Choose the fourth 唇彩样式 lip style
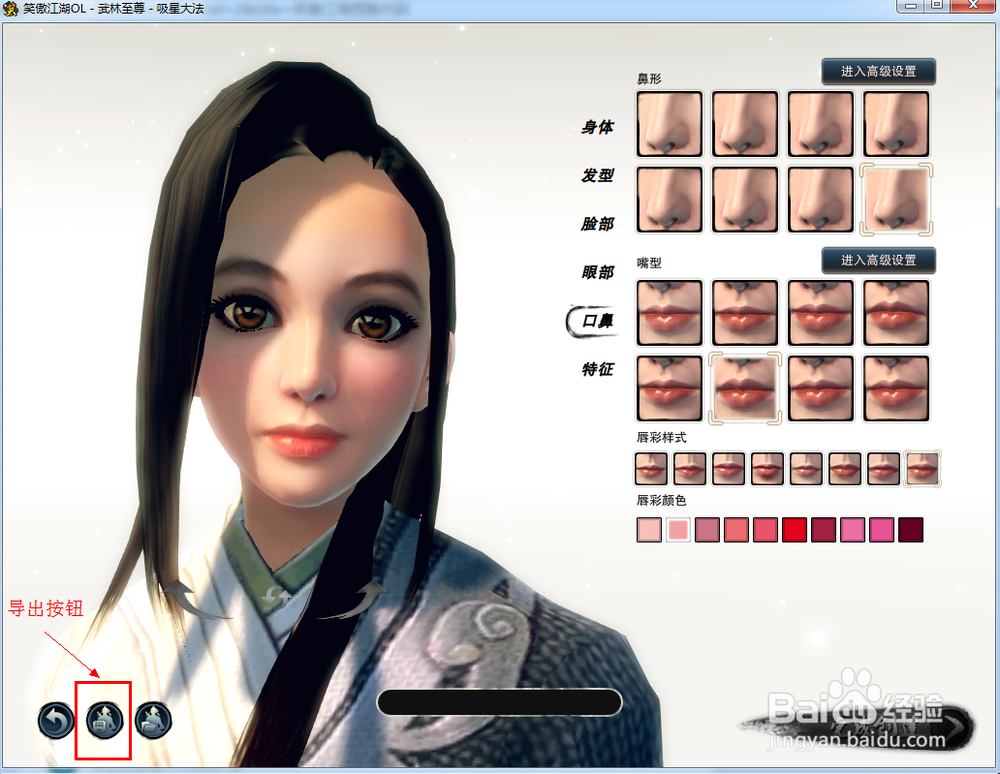 [767, 469]
